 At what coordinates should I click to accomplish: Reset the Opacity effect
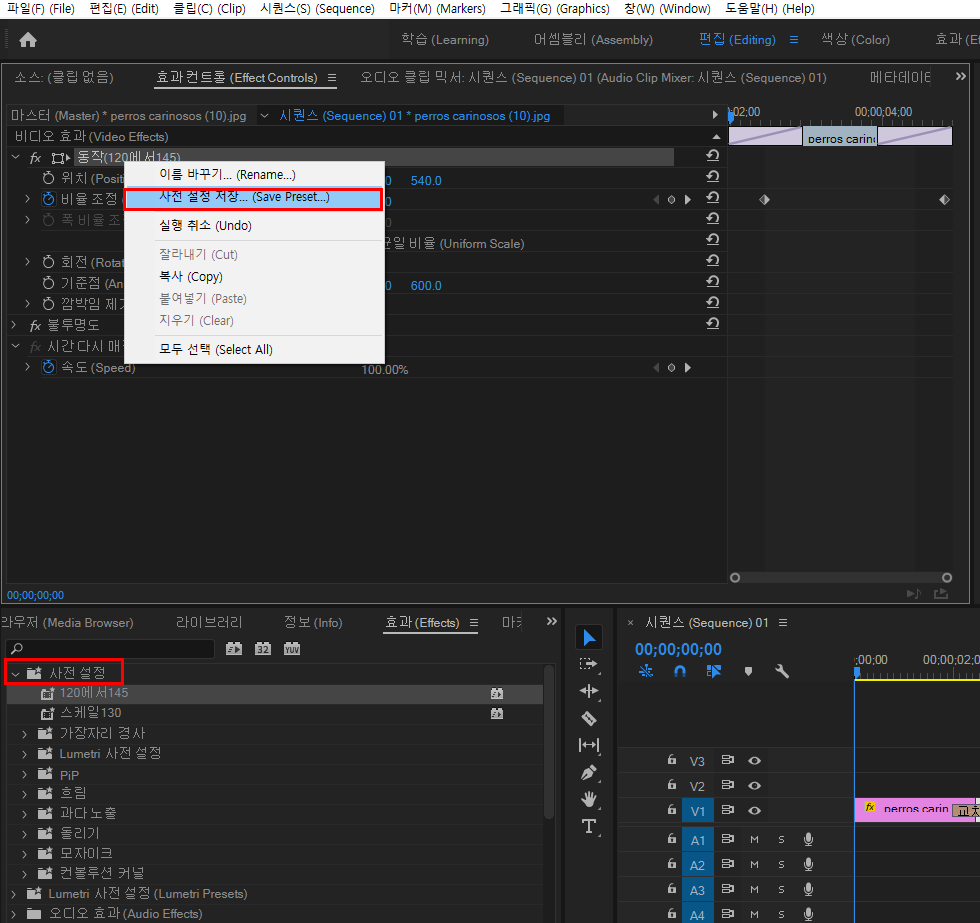(712, 323)
